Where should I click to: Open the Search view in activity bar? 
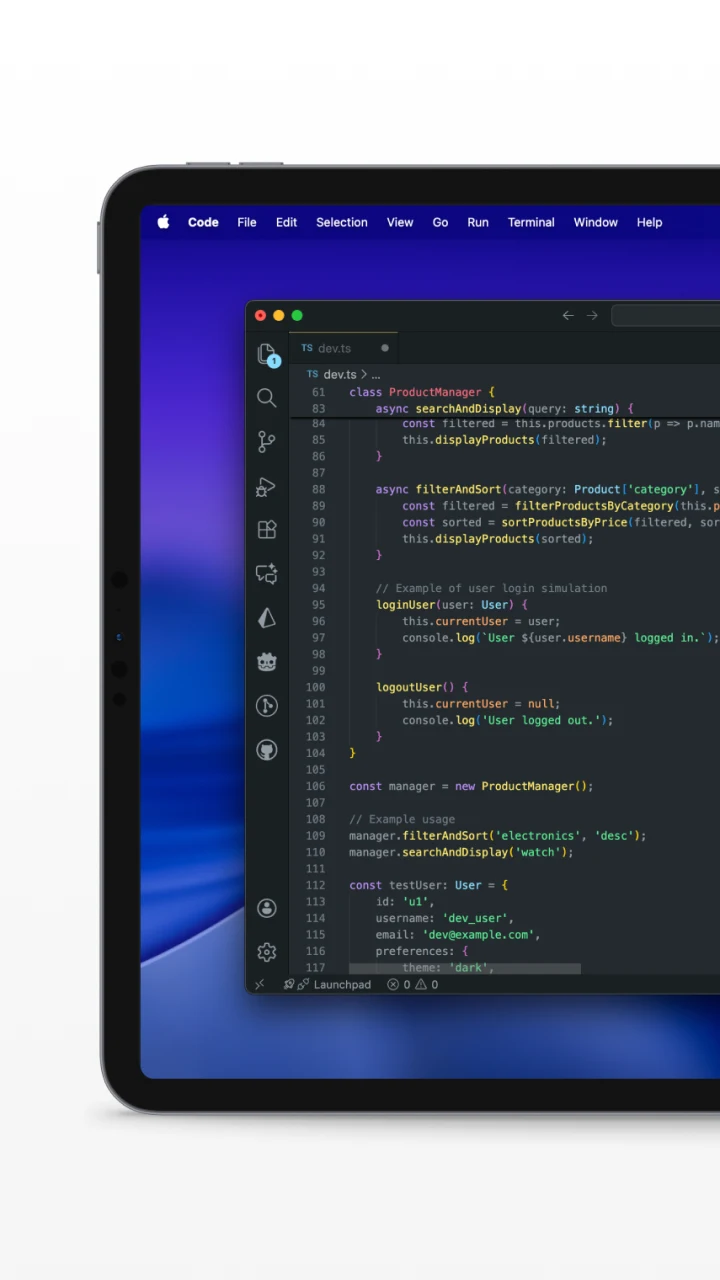click(266, 398)
